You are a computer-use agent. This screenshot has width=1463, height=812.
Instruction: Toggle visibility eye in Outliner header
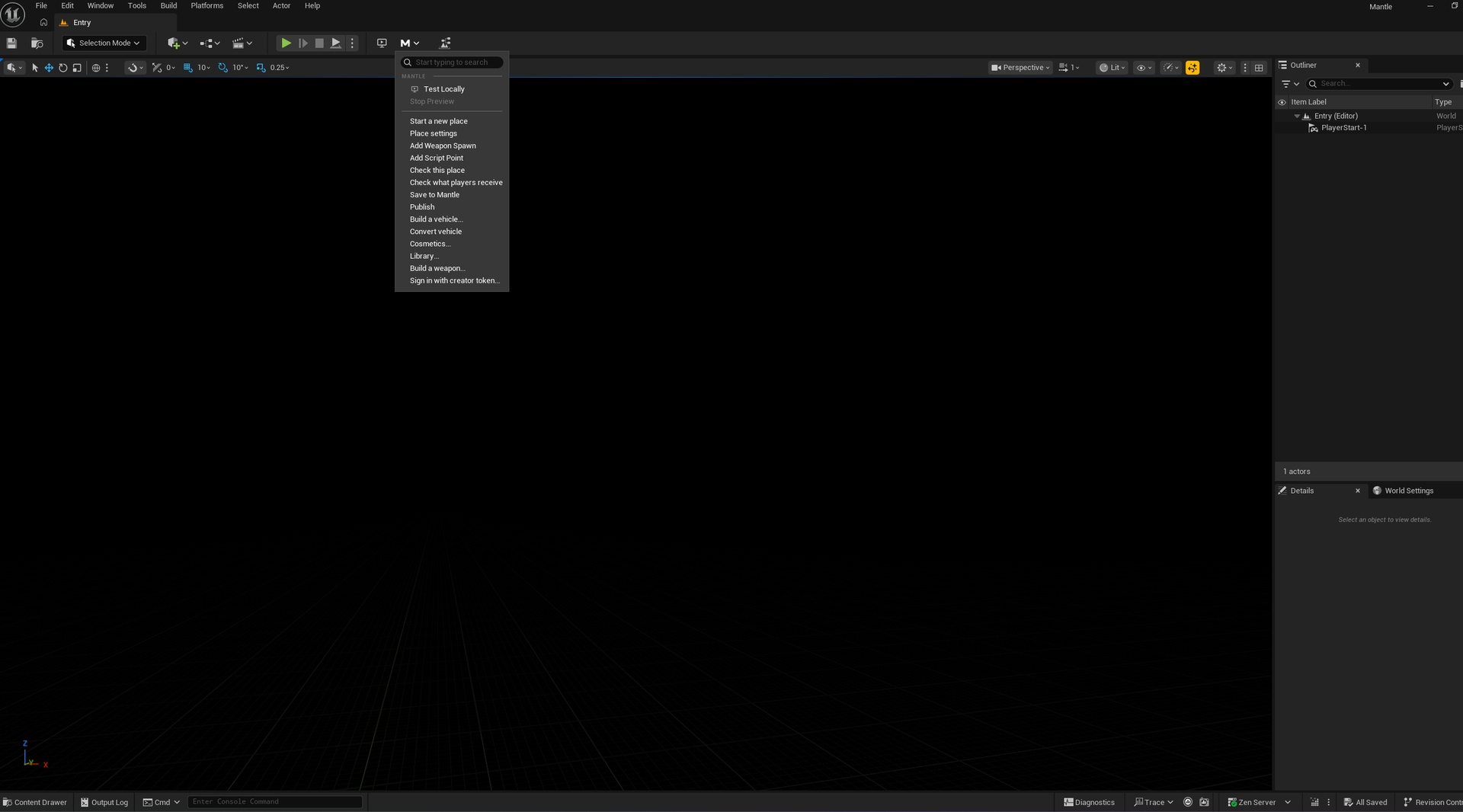(1282, 102)
